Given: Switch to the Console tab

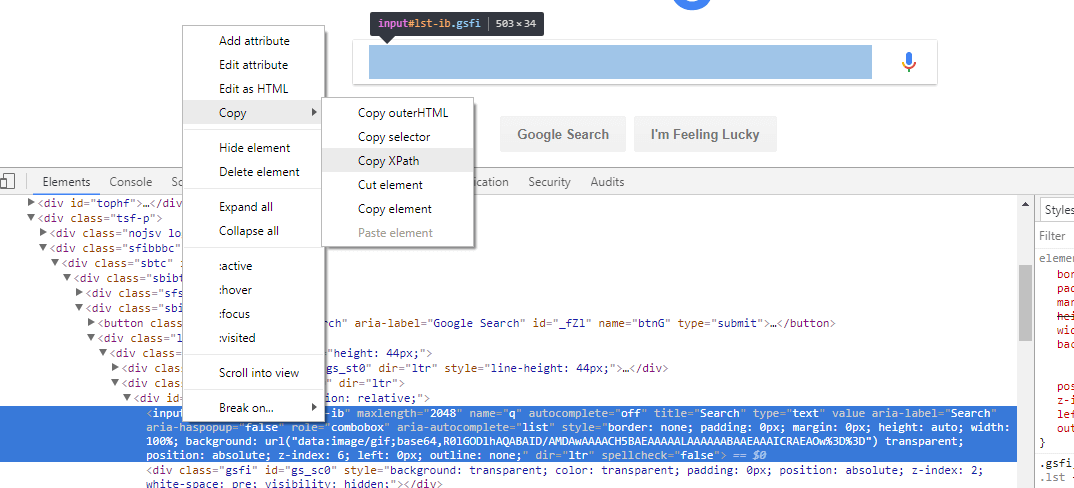Looking at the screenshot, I should click(131, 182).
